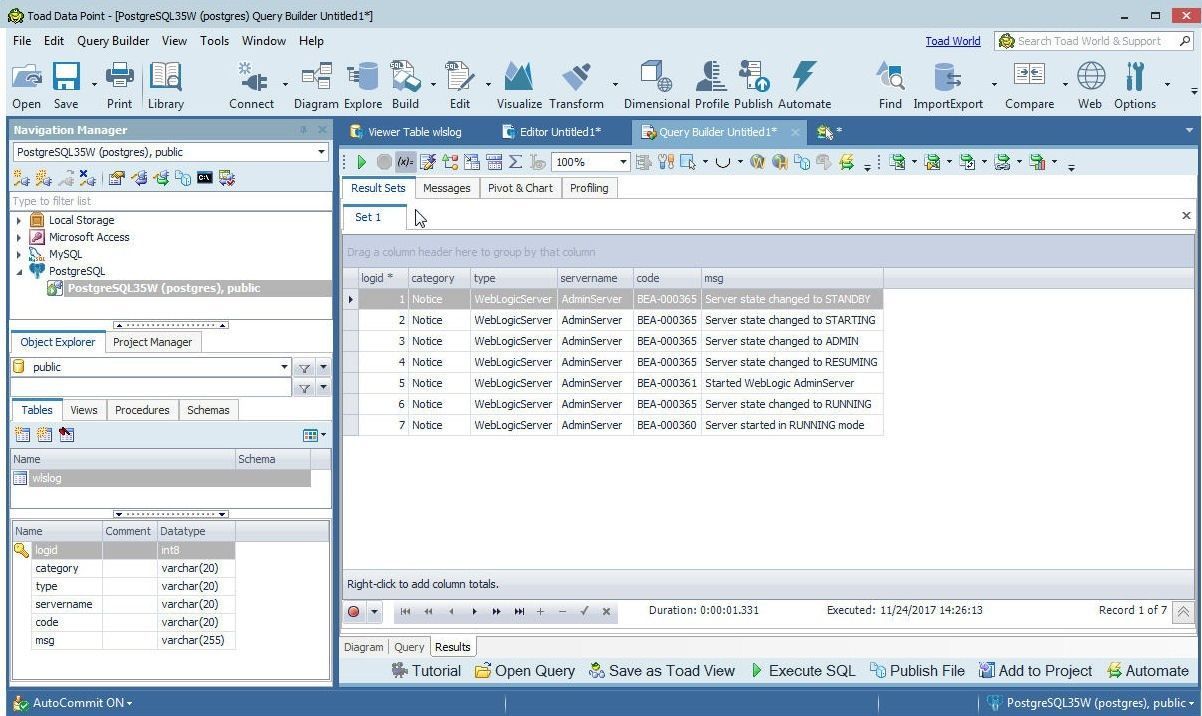The image size is (1202, 716).
Task: Open the Dimensional view tool
Action: [x=656, y=85]
